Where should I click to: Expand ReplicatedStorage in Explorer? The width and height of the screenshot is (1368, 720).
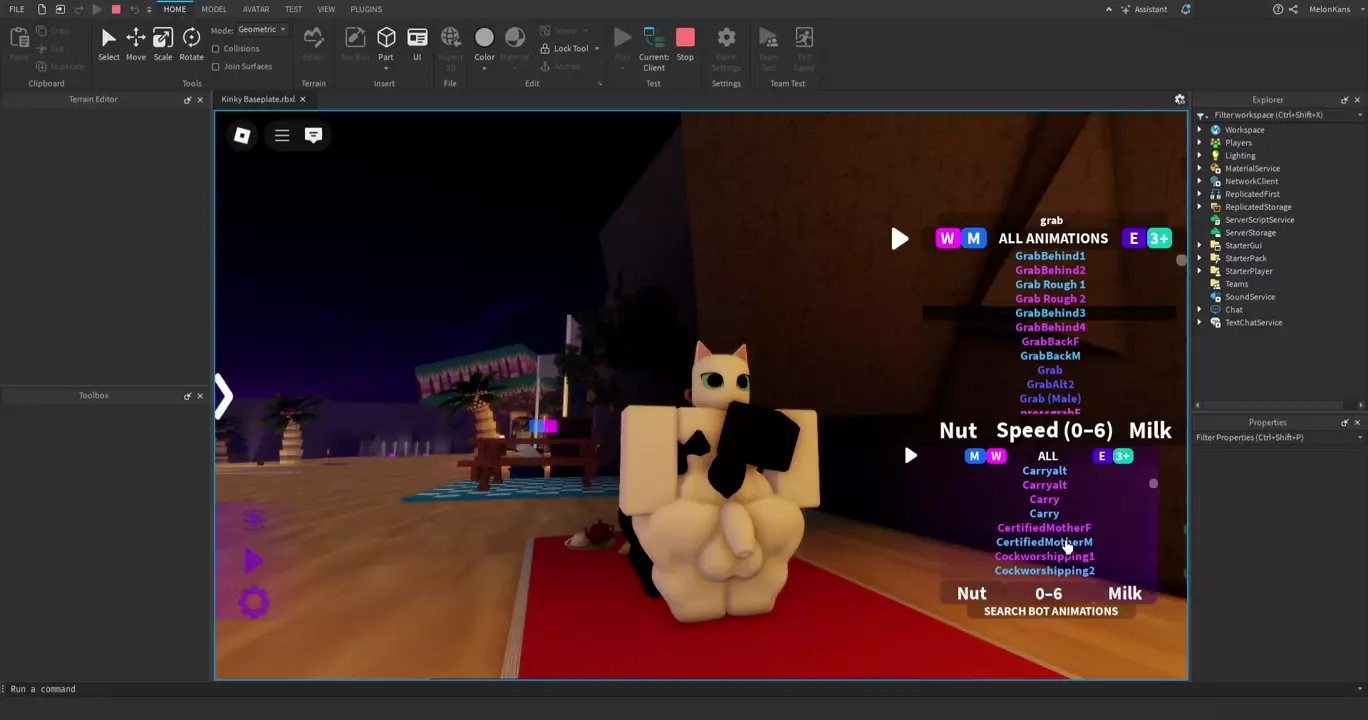(1200, 207)
